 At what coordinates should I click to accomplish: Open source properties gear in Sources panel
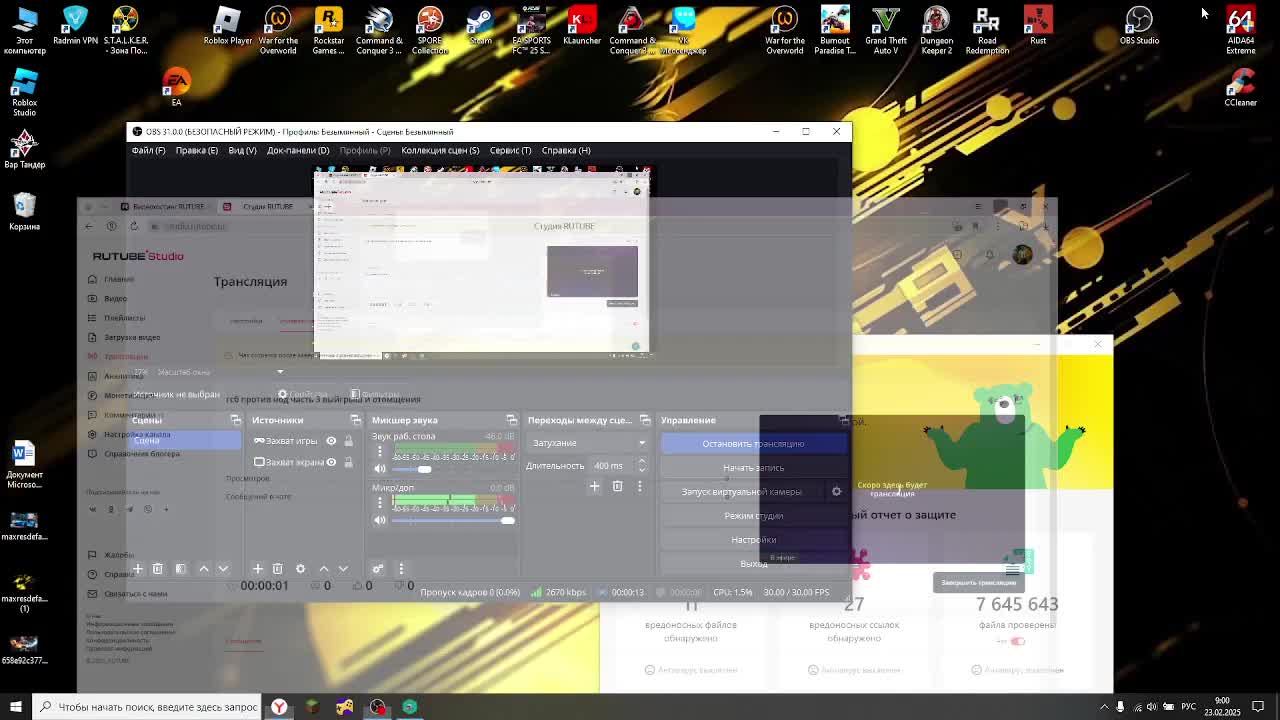(300, 568)
